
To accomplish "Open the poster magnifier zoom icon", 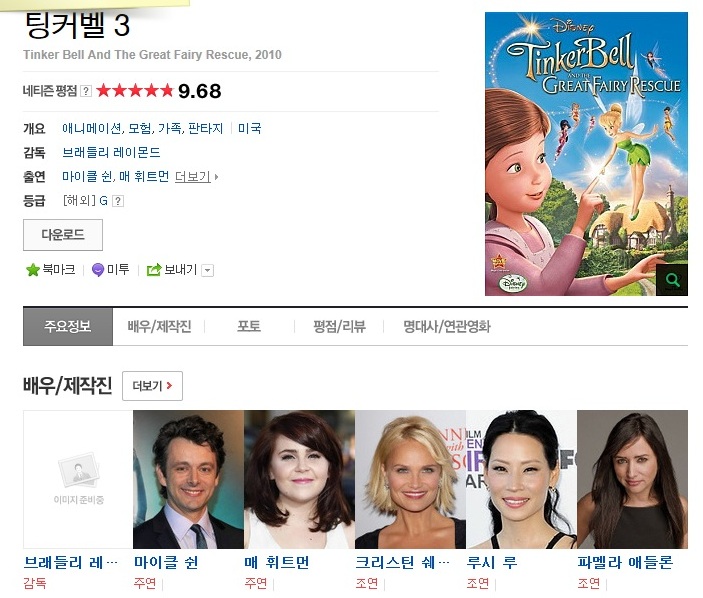I will click(x=672, y=280).
